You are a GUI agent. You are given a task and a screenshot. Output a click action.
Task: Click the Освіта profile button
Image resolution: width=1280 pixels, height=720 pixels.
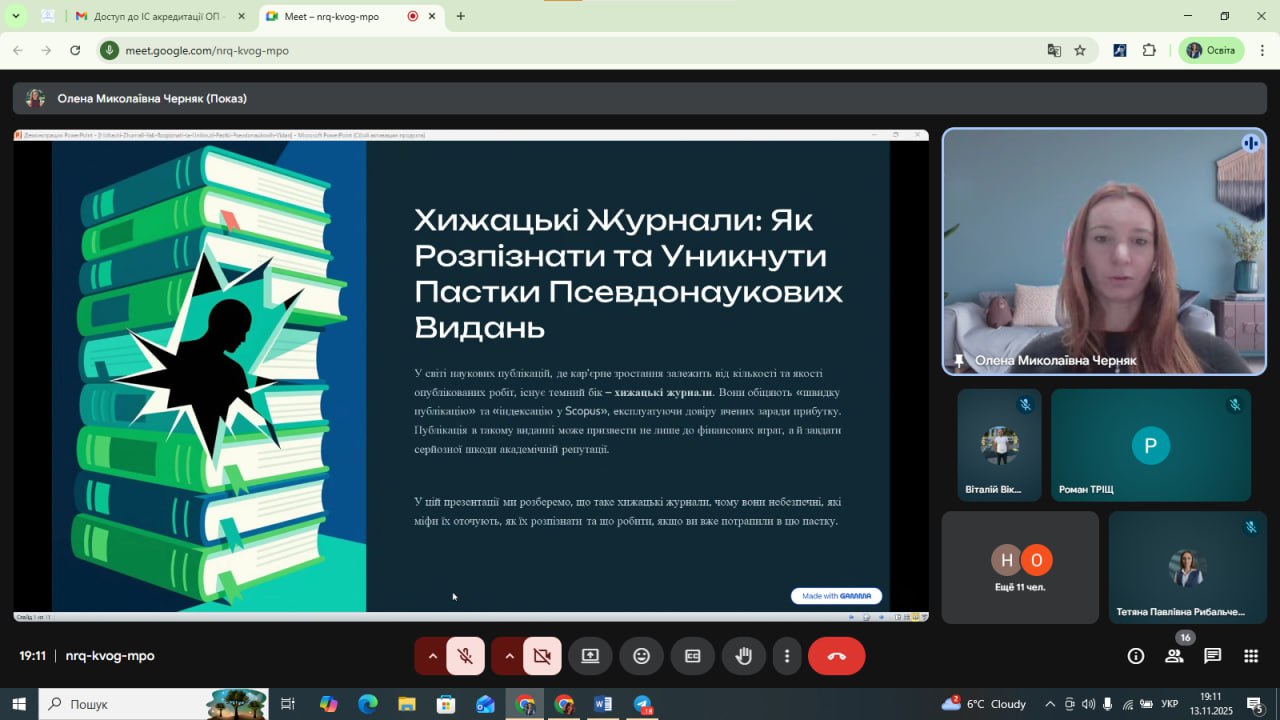pos(1211,50)
